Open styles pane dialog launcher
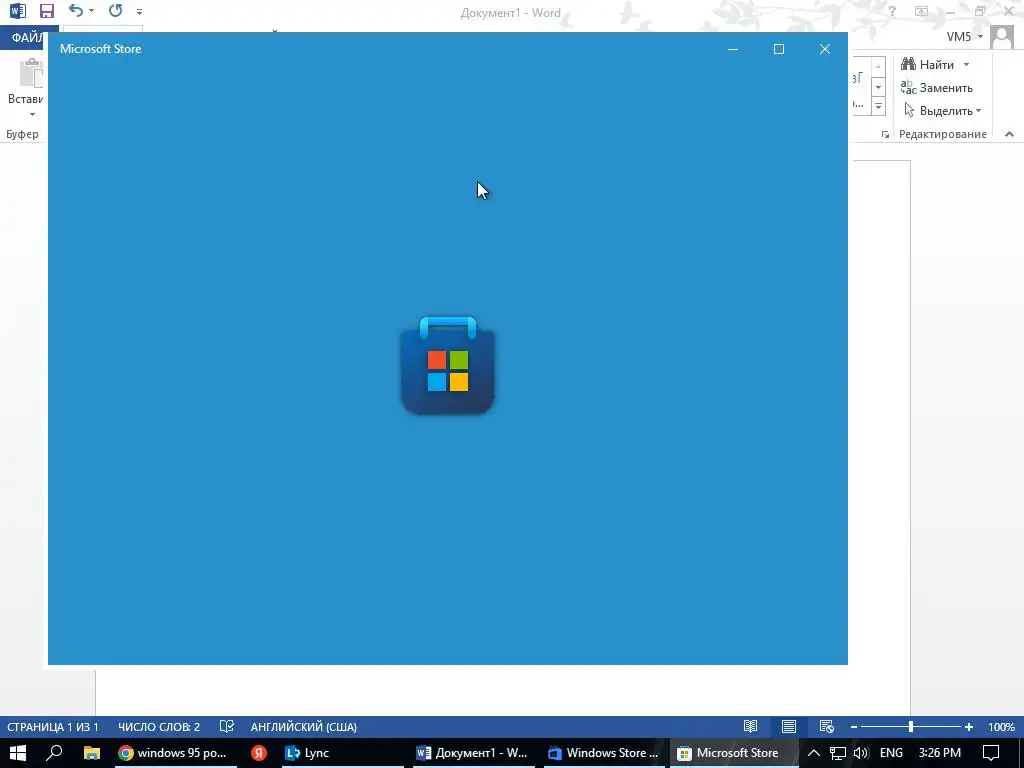This screenshot has width=1024, height=768. tap(885, 135)
